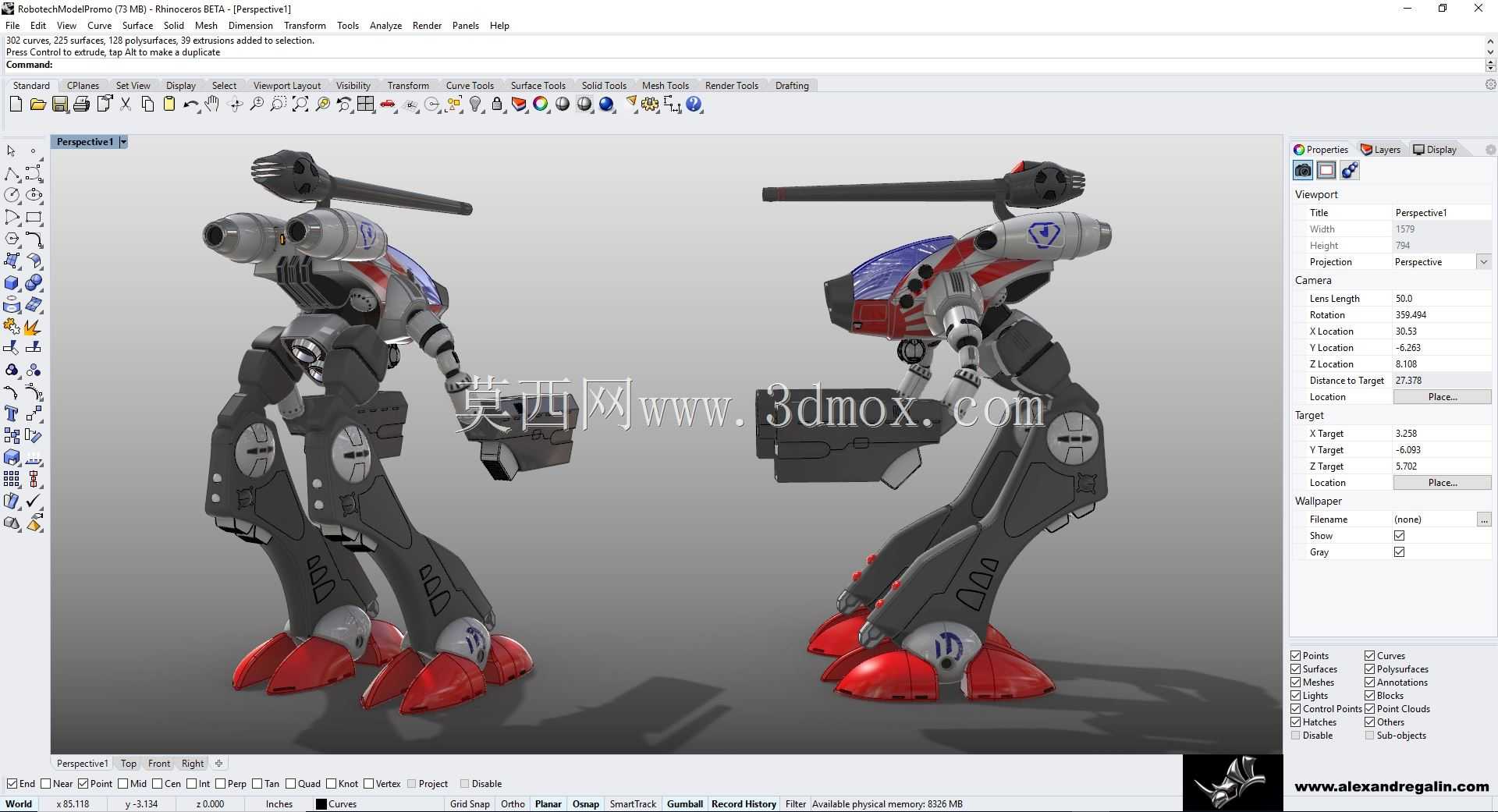Toggle the End osnap checkbox

point(12,783)
